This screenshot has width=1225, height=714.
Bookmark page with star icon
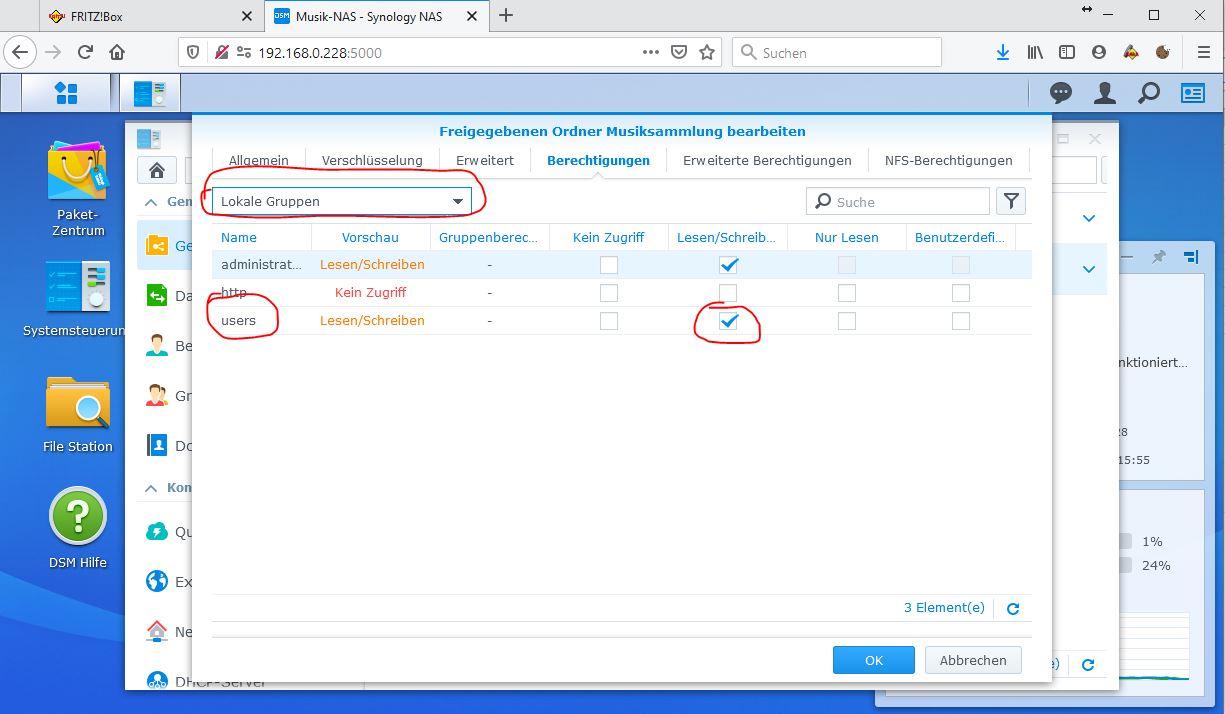pyautogui.click(x=707, y=52)
